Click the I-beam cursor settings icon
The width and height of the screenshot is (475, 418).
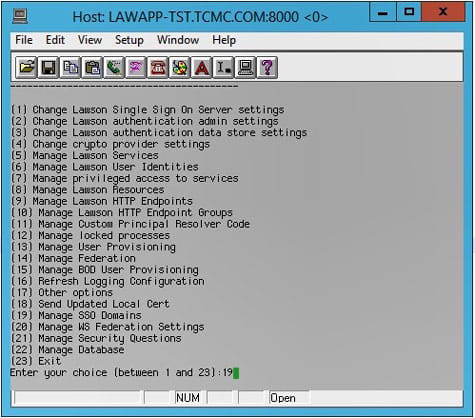point(223,68)
